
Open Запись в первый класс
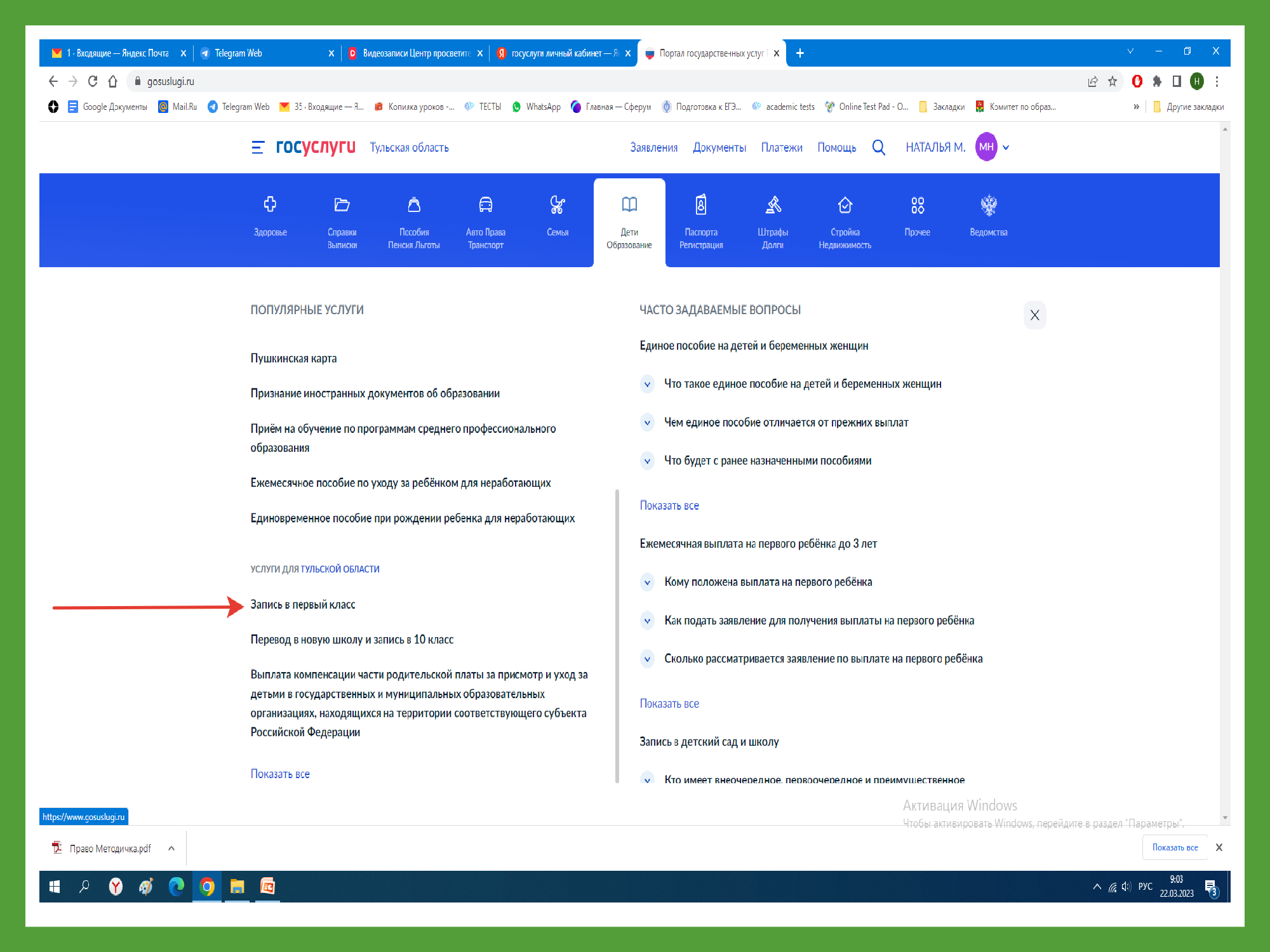[303, 604]
